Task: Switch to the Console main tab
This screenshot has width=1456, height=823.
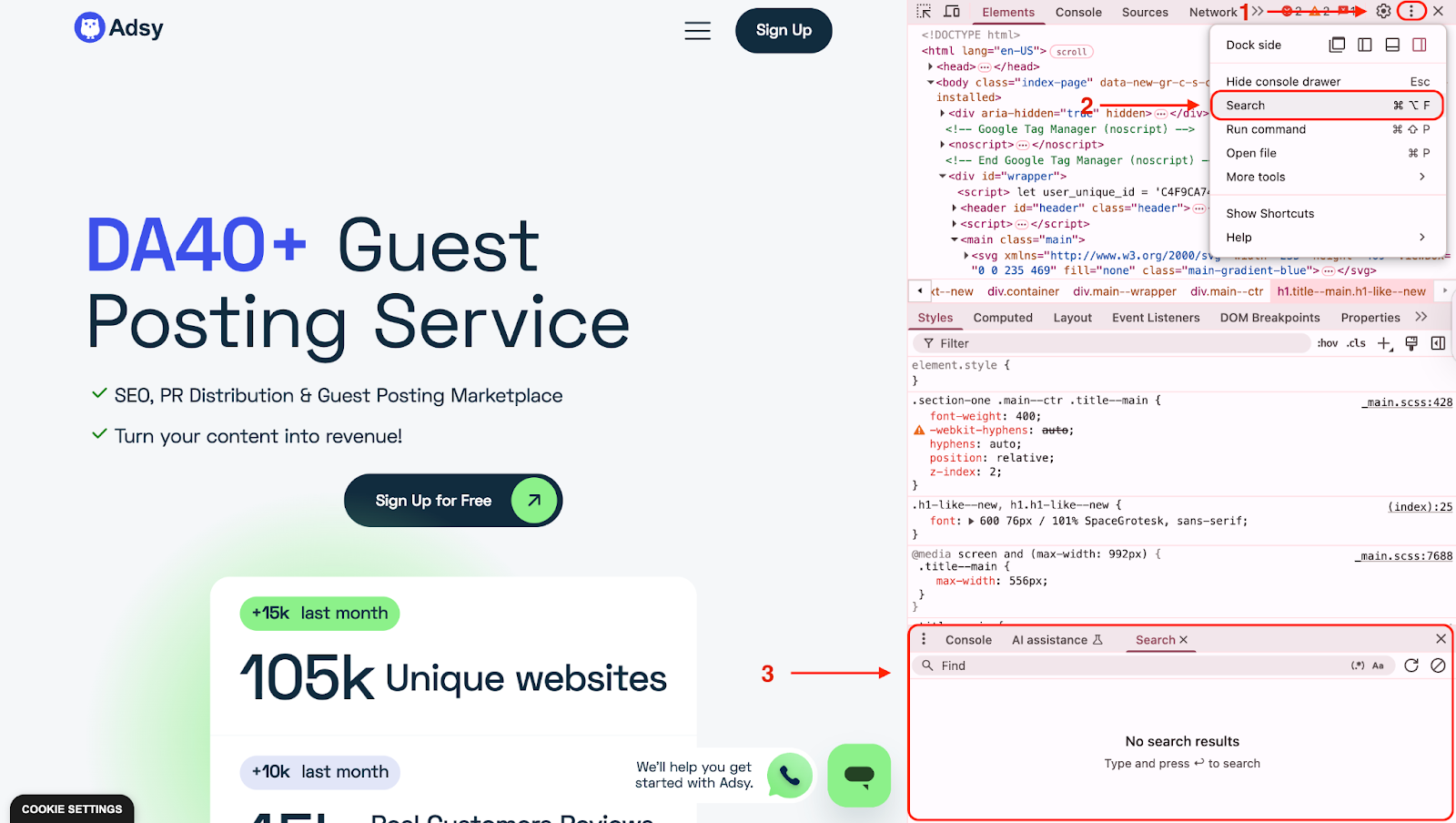Action: click(x=1078, y=12)
